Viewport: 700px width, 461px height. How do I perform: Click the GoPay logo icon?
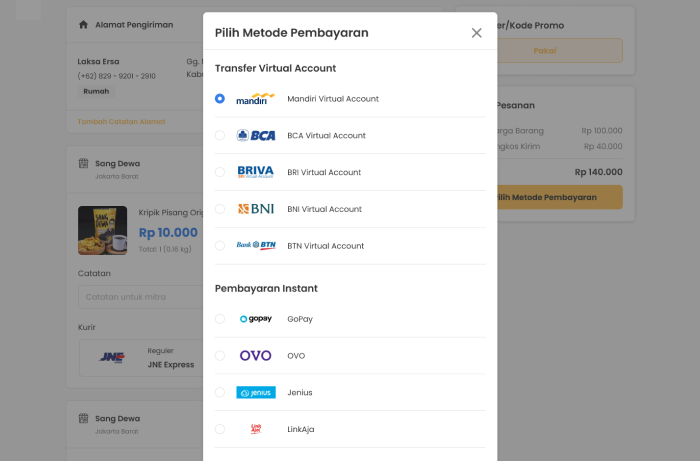(x=255, y=319)
